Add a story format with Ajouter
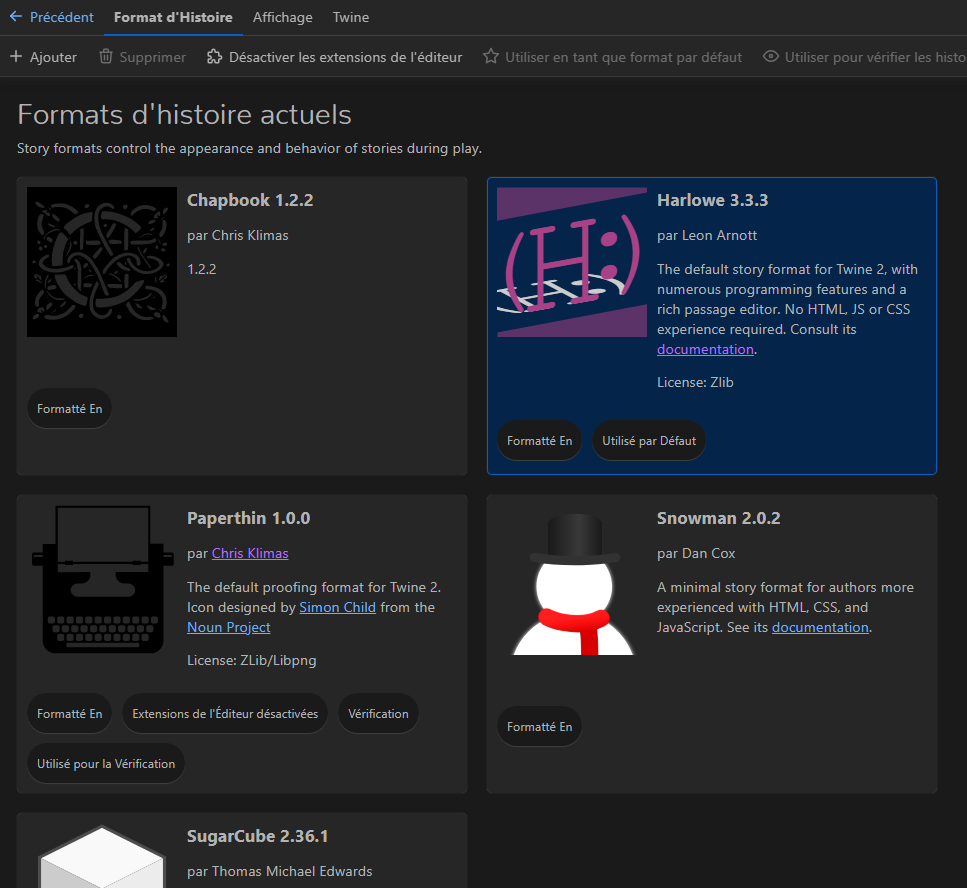Image resolution: width=967 pixels, height=888 pixels. (43, 57)
